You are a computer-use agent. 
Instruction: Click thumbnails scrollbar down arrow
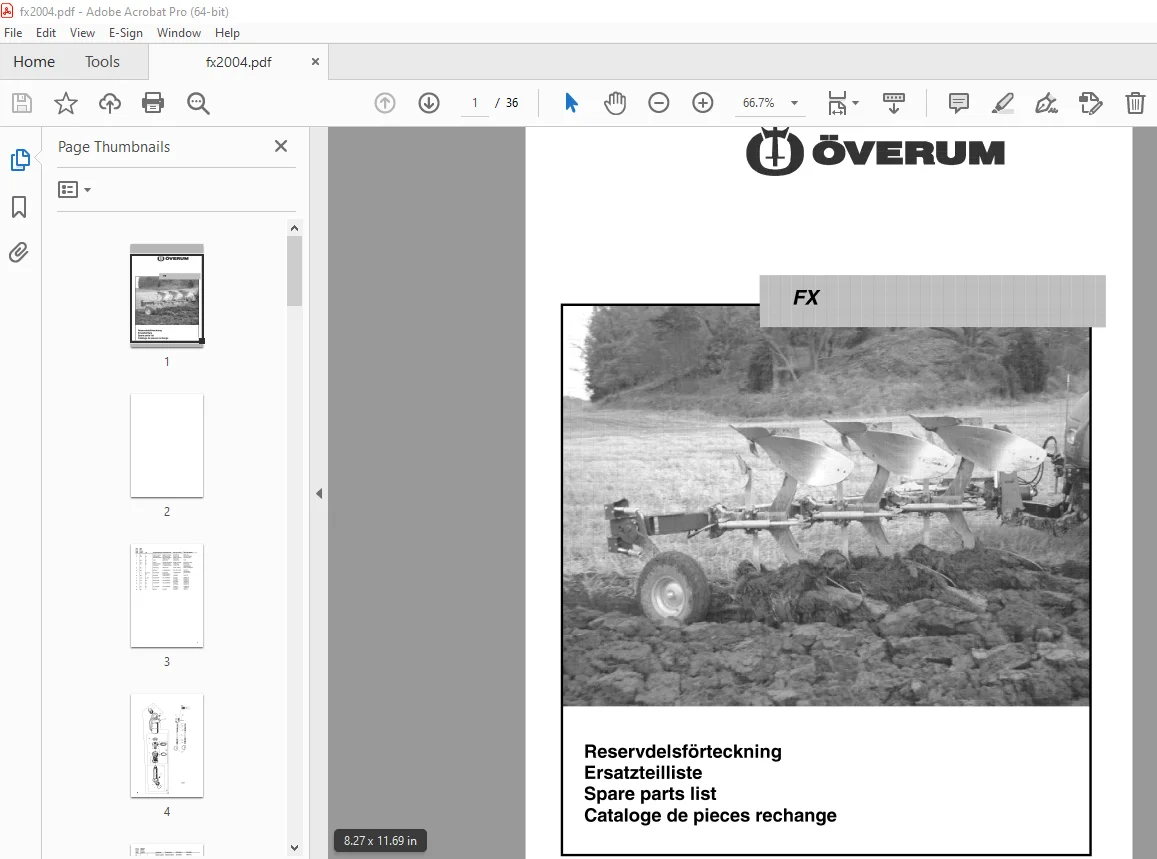coord(294,848)
